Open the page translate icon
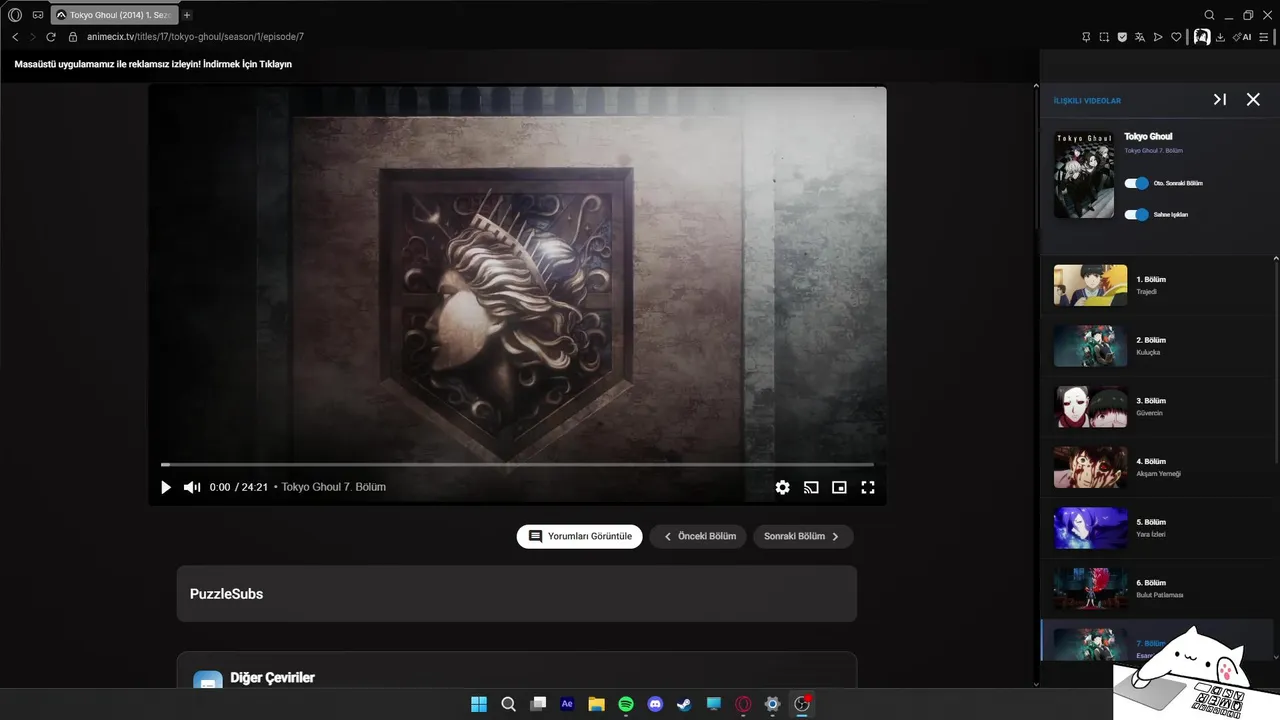The width and height of the screenshot is (1280, 720). coord(1140,37)
